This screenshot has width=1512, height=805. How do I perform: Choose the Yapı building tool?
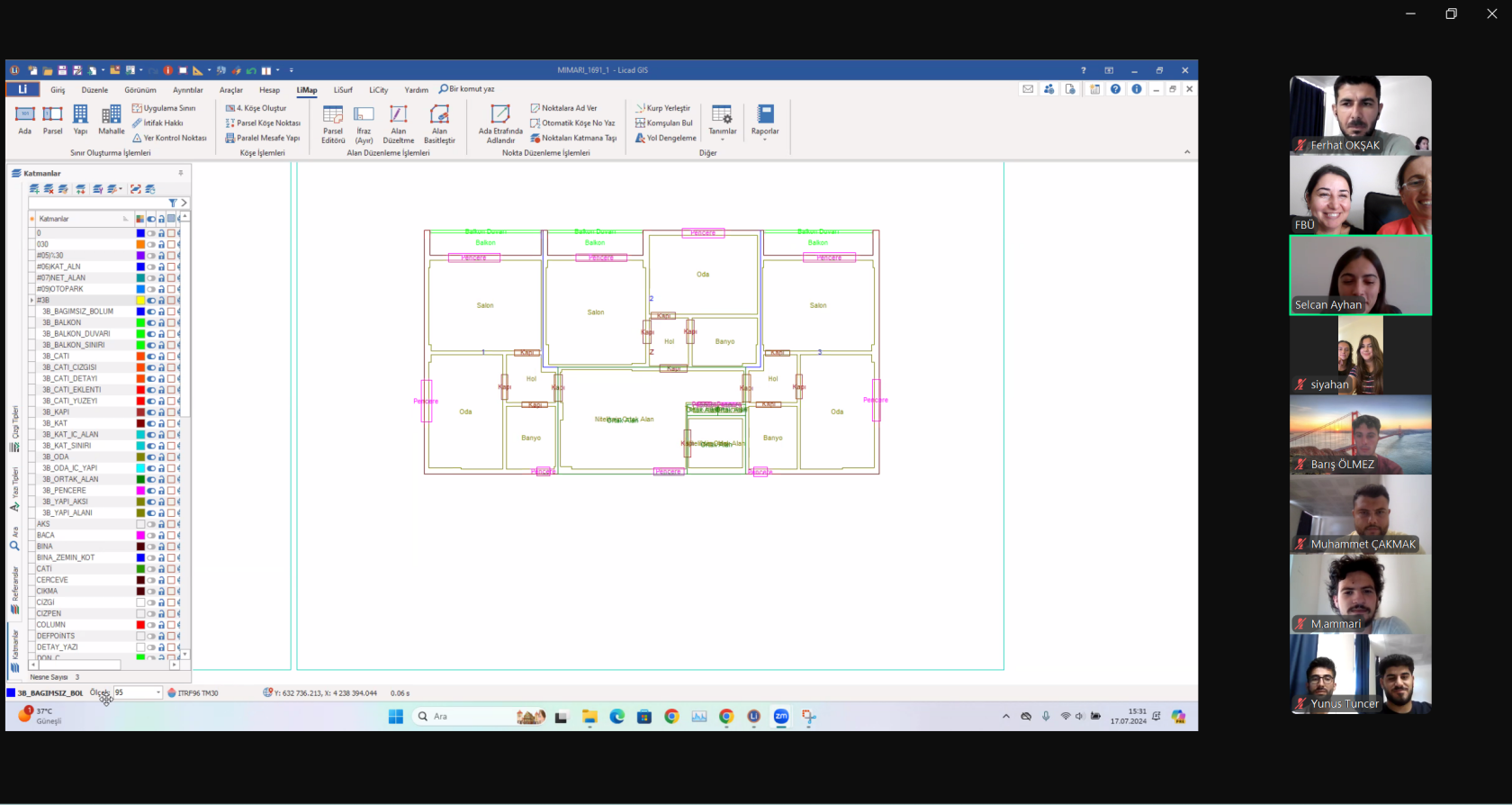coord(80,120)
